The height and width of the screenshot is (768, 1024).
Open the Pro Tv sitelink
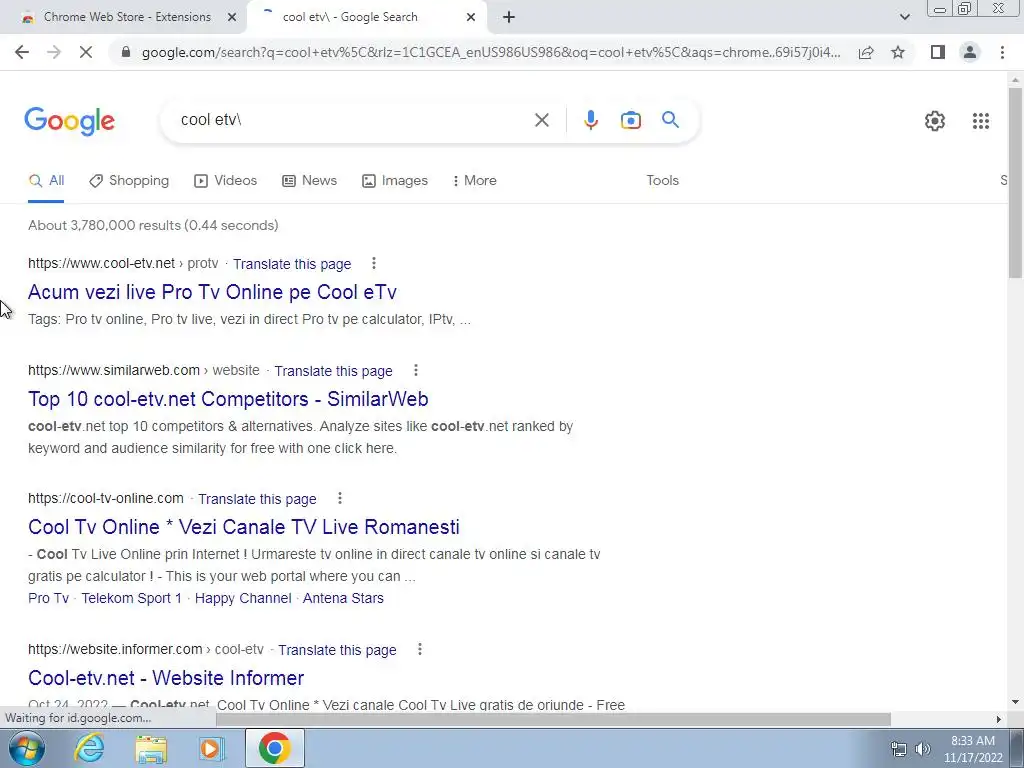(48, 598)
